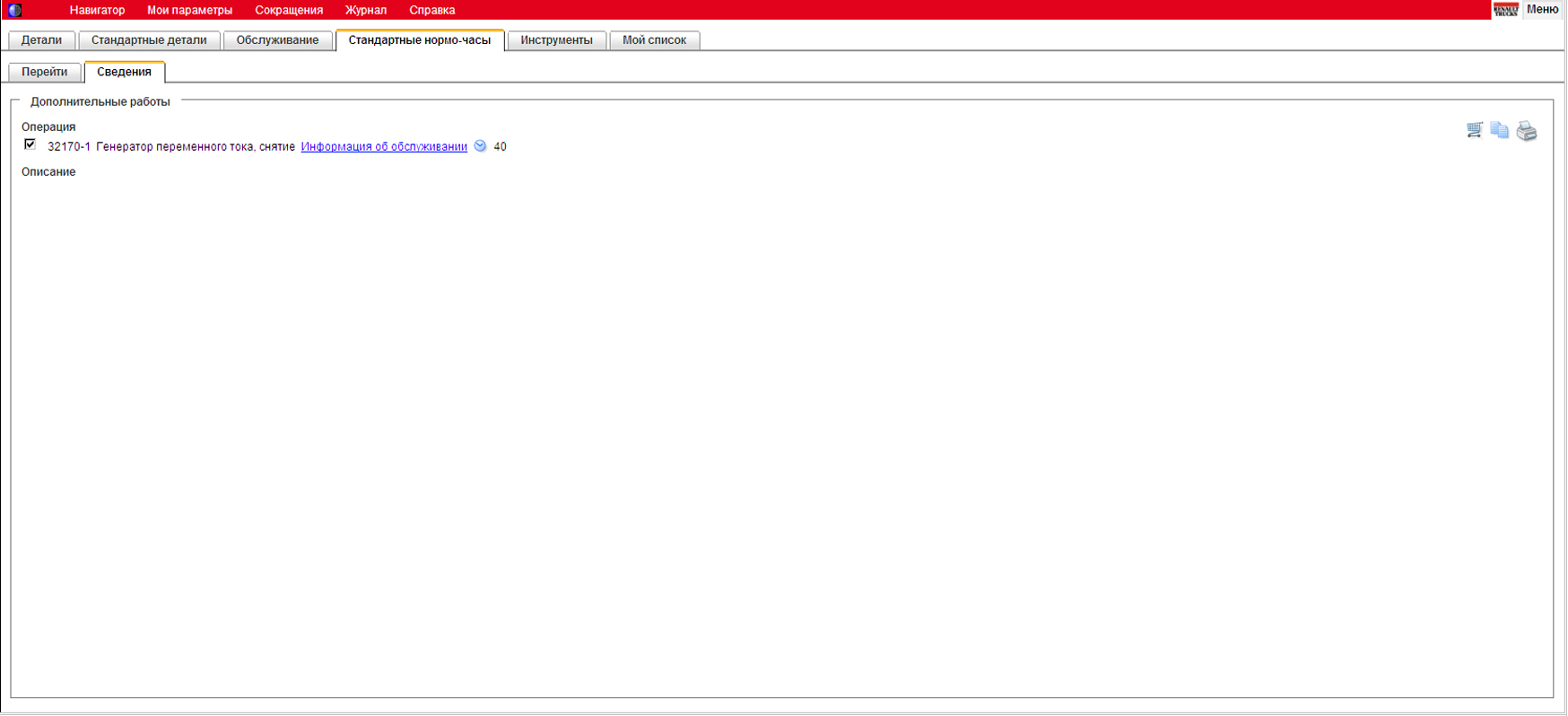The image size is (1568, 716).
Task: Open the Справка menu
Action: coord(431,10)
